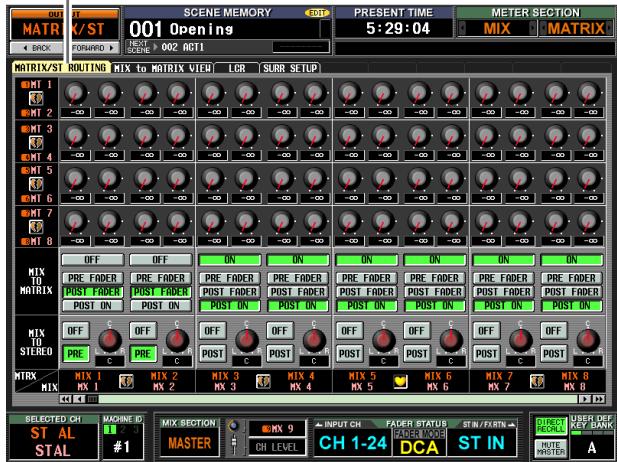The width and height of the screenshot is (617, 462).
Task: Click MIX 1 to stereo pan knob
Action: (x=110, y=341)
